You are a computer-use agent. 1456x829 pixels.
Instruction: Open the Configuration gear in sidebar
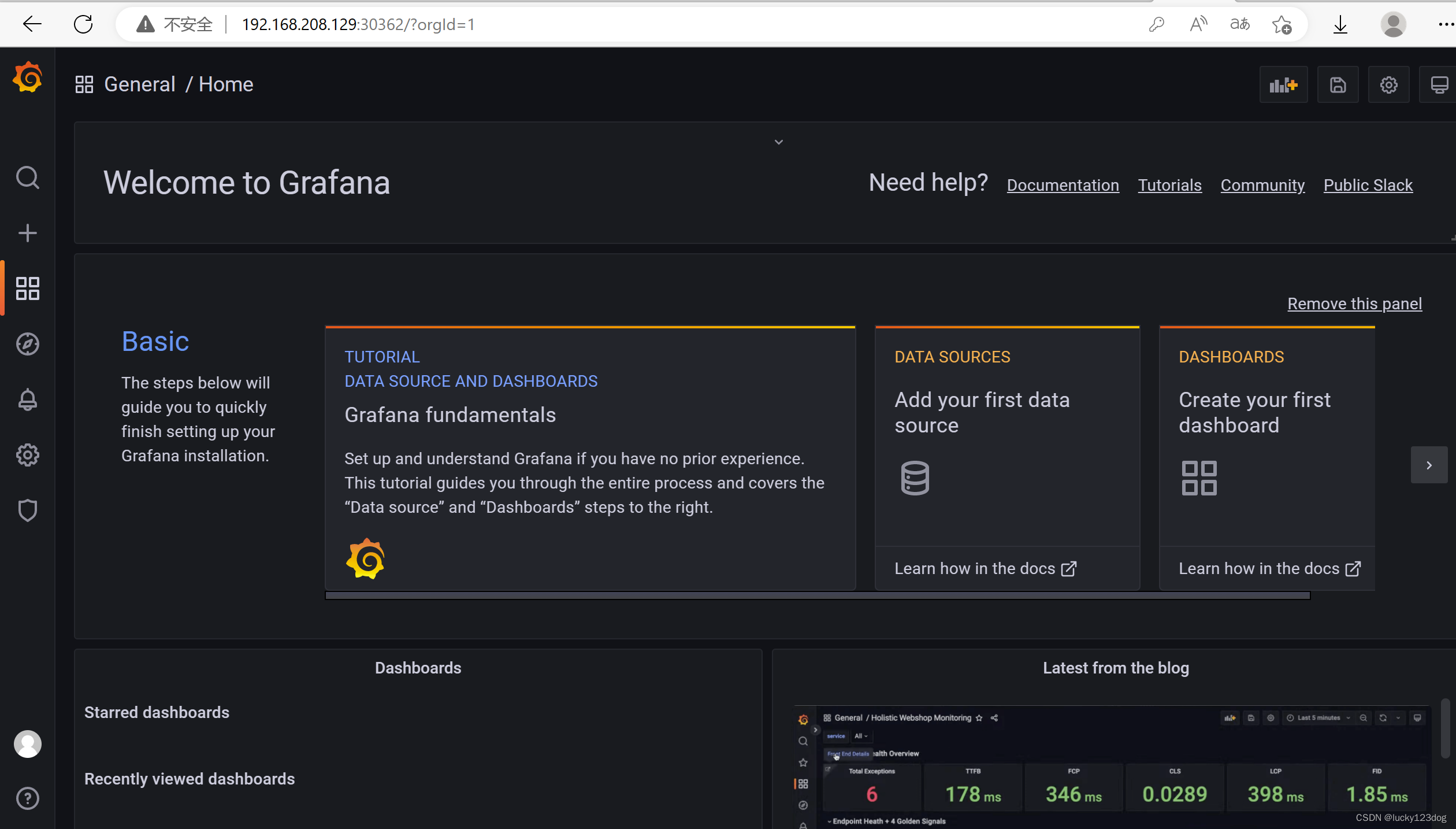tap(28, 455)
